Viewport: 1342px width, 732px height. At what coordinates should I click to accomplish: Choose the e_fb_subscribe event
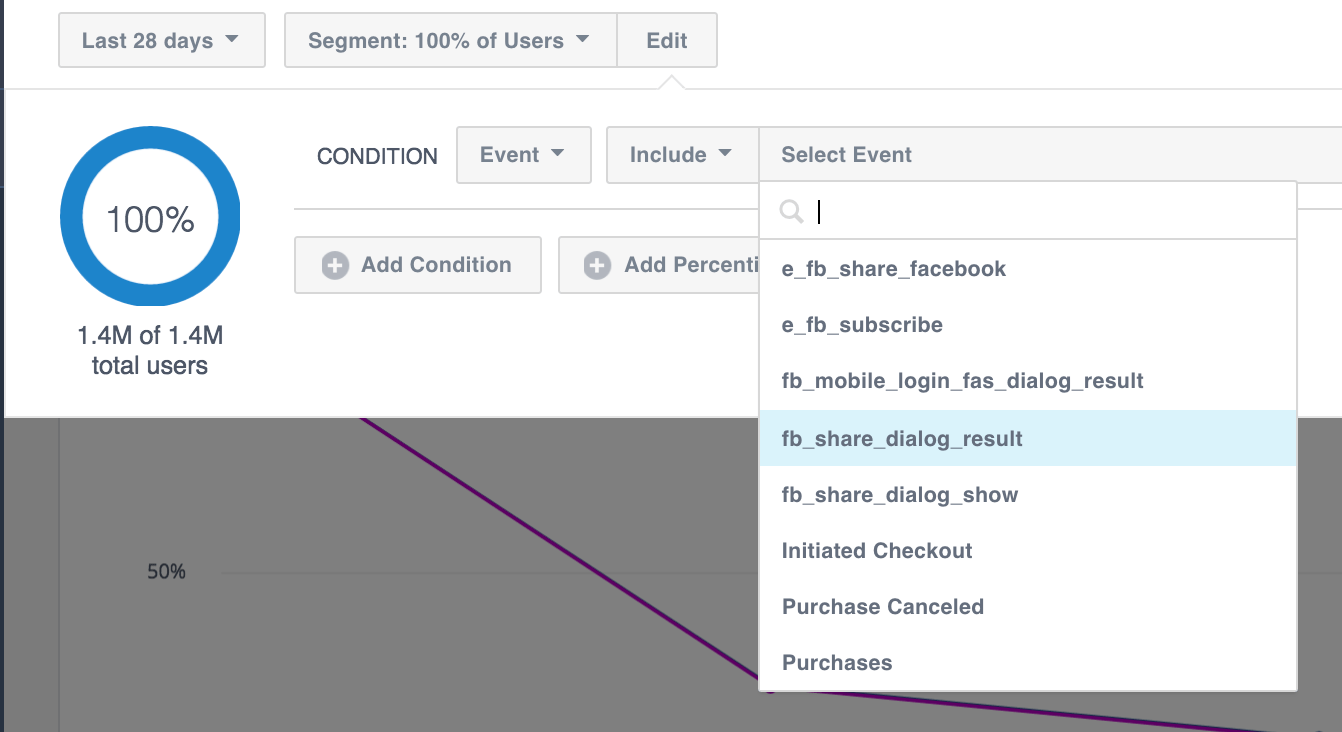click(x=862, y=325)
